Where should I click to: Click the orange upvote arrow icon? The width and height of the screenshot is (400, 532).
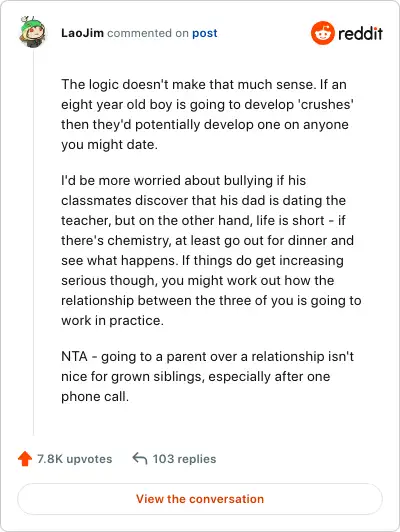25,459
